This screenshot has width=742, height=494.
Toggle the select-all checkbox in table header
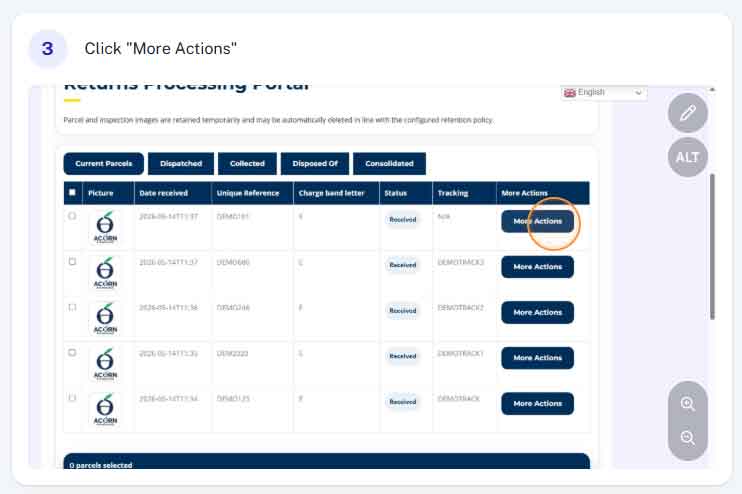[72, 193]
